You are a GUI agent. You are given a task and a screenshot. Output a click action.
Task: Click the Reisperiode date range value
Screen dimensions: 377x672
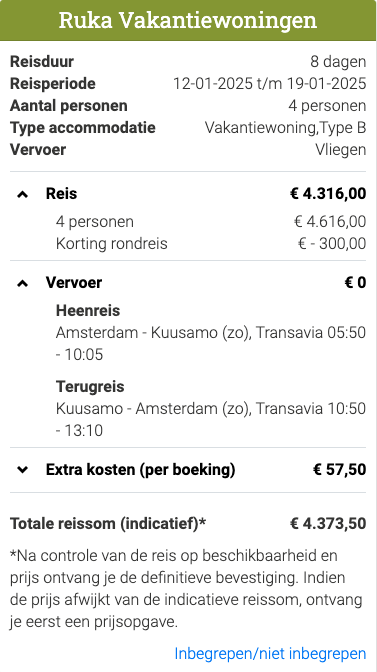point(269,84)
